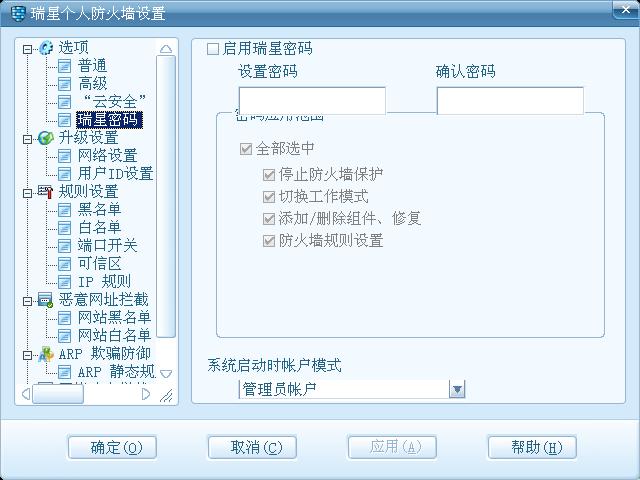Viewport: 640px width, 480px height.
Task: Collapse the ARP 欺骗防御 tree node
Action: 27,356
